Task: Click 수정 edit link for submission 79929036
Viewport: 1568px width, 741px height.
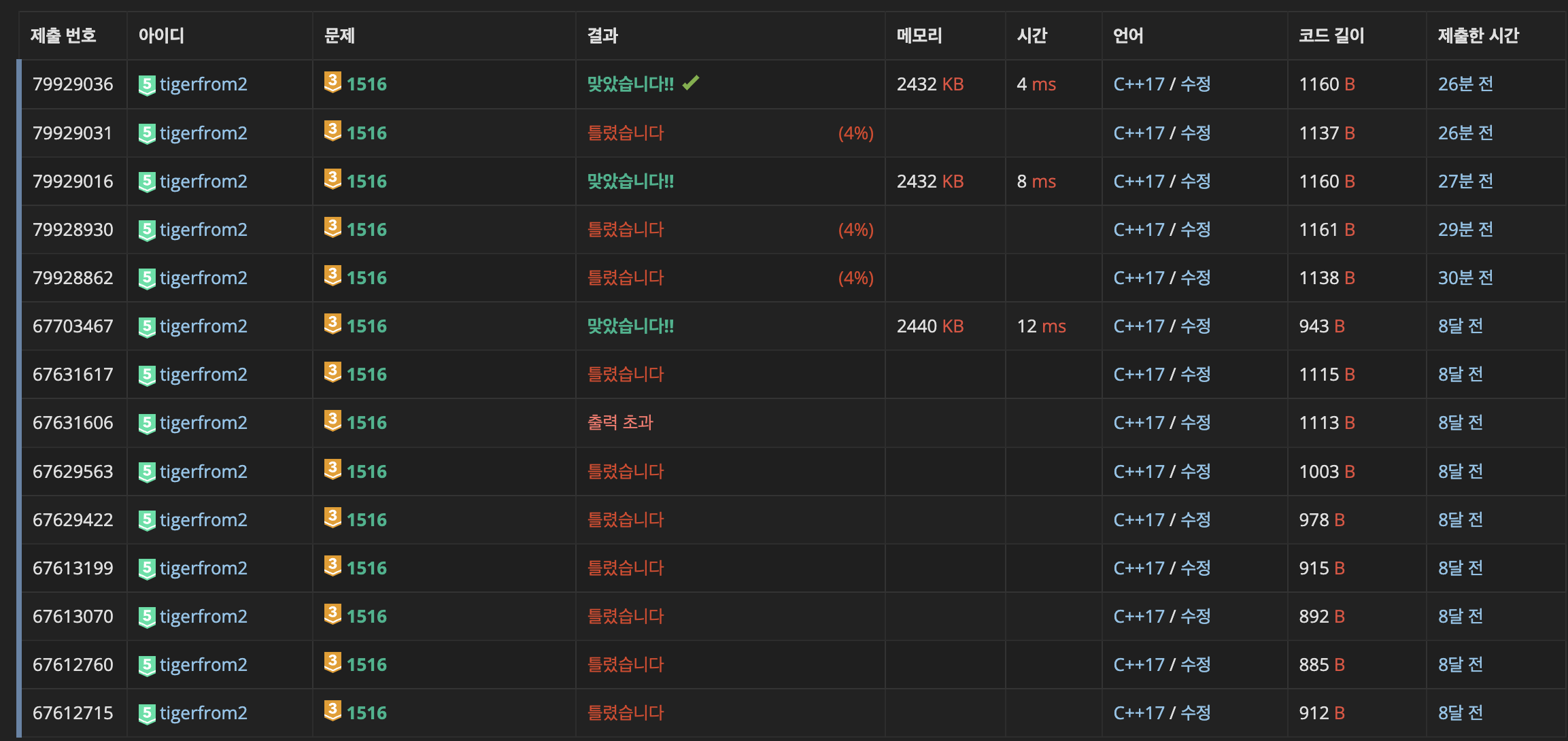Action: 1195,84
